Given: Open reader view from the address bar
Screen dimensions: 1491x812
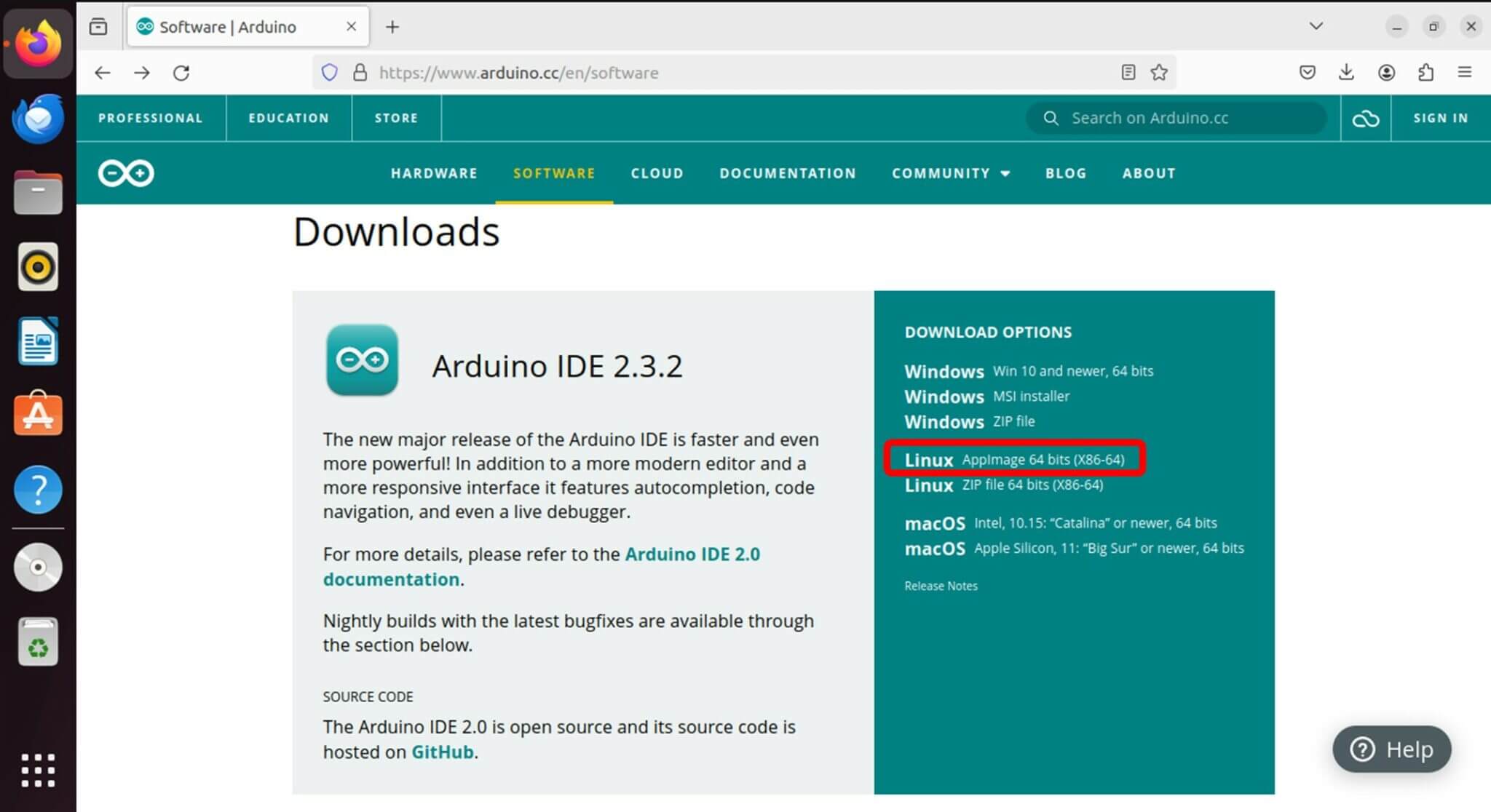Looking at the screenshot, I should pyautogui.click(x=1128, y=72).
